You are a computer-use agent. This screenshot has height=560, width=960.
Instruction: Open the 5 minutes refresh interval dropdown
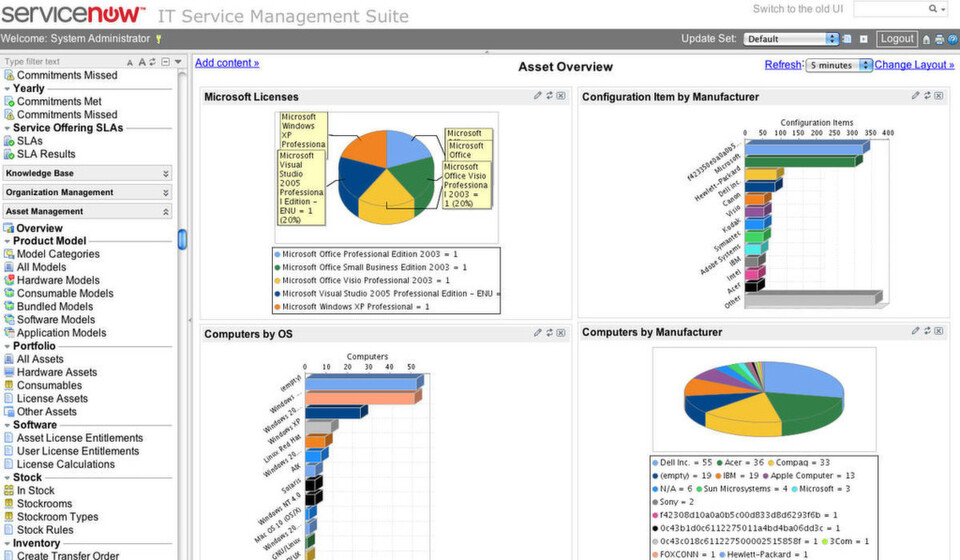click(x=839, y=65)
